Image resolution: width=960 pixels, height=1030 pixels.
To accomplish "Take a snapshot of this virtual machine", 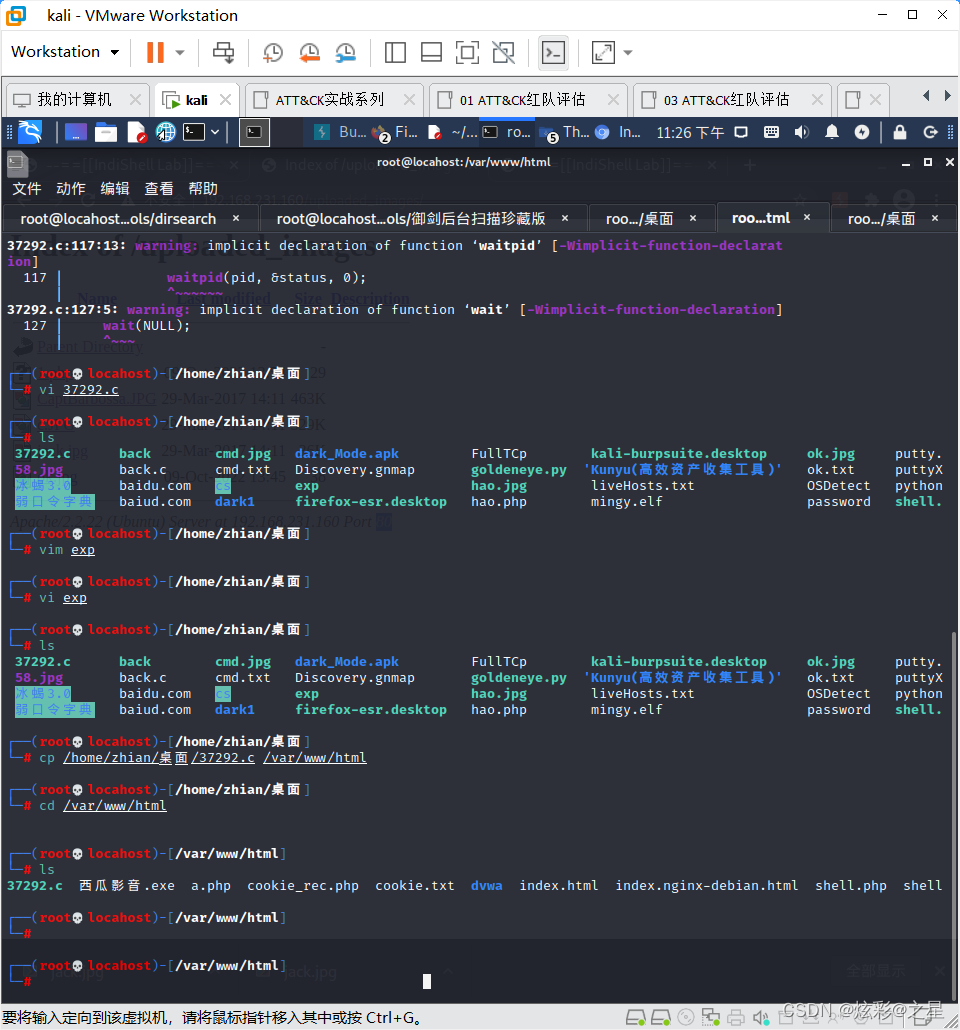I will pyautogui.click(x=273, y=53).
